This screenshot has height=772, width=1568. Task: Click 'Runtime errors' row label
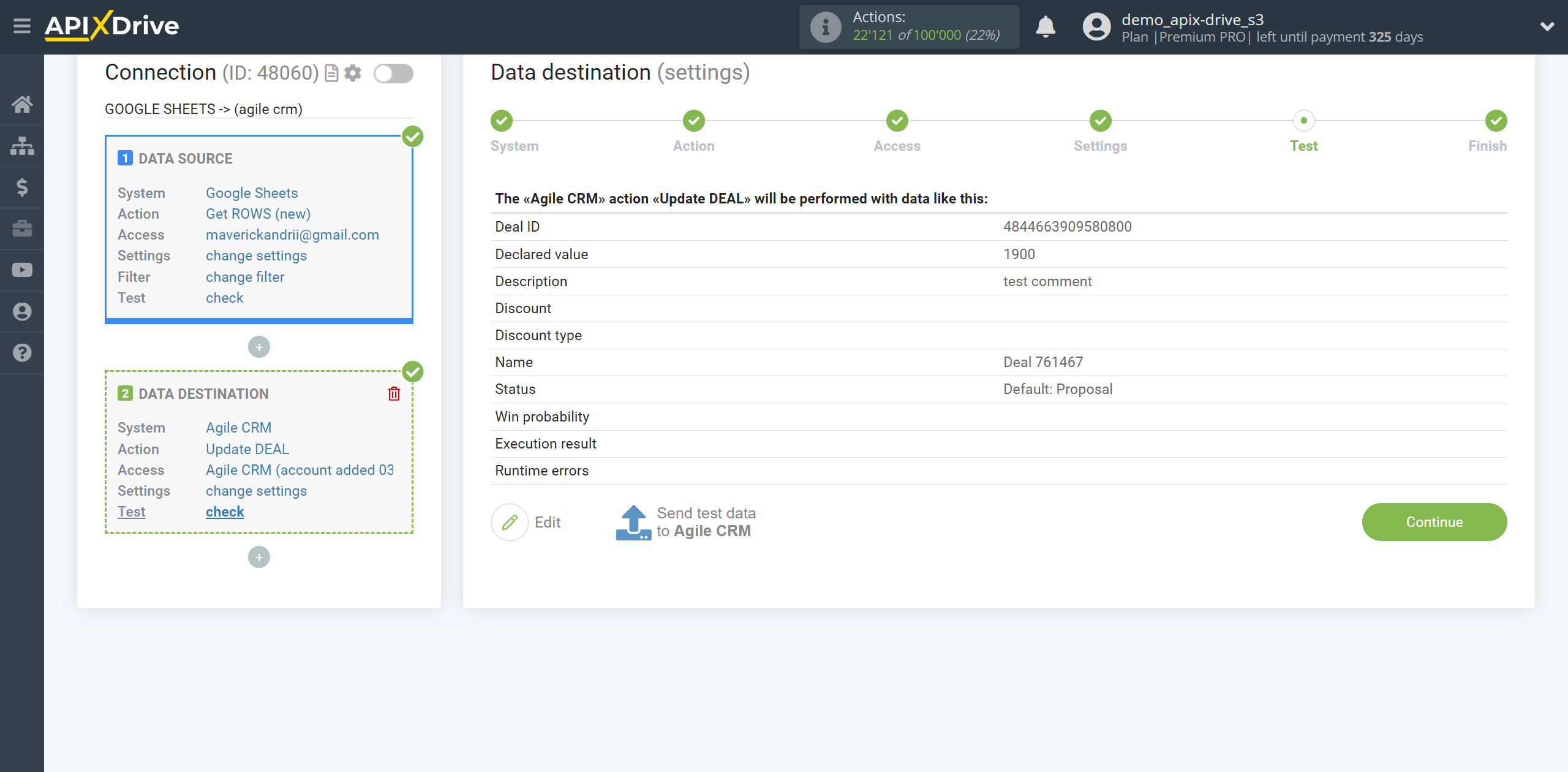point(541,471)
